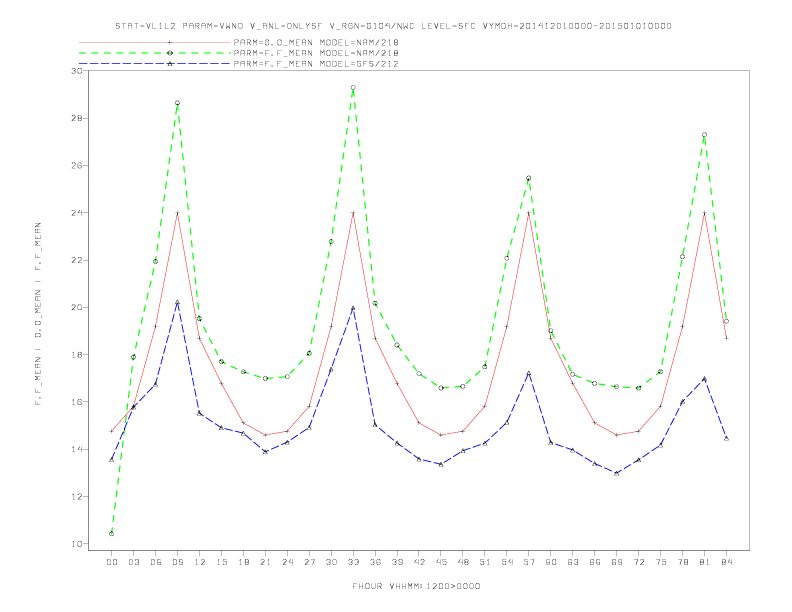
Task: Click red plus marker at hour 57 peak
Action: pyautogui.click(x=529, y=213)
